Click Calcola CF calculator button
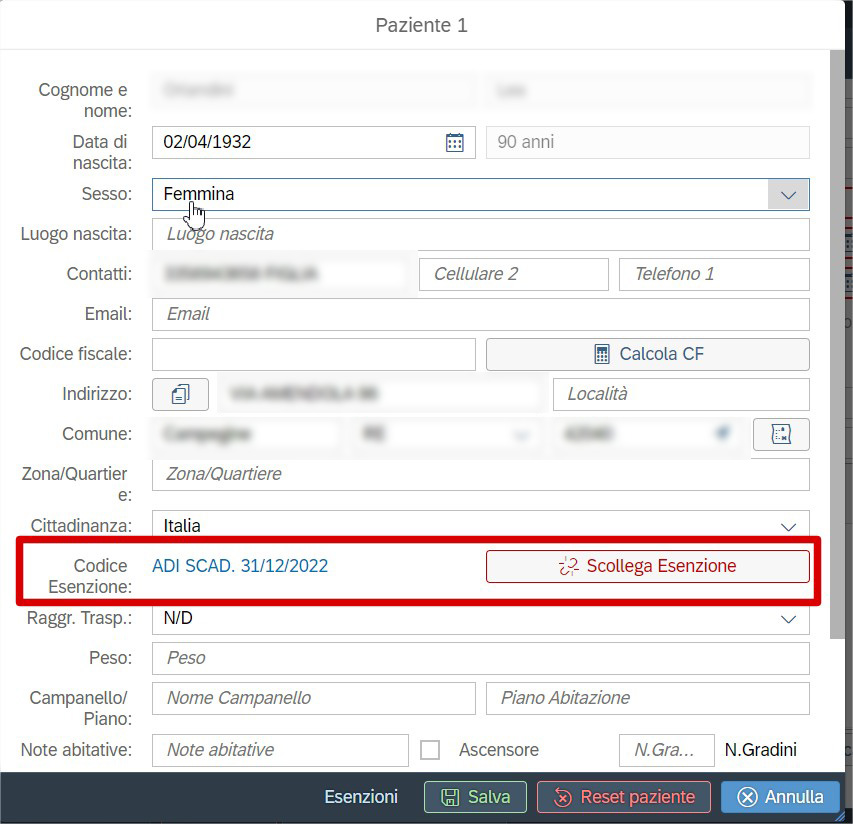 647,354
